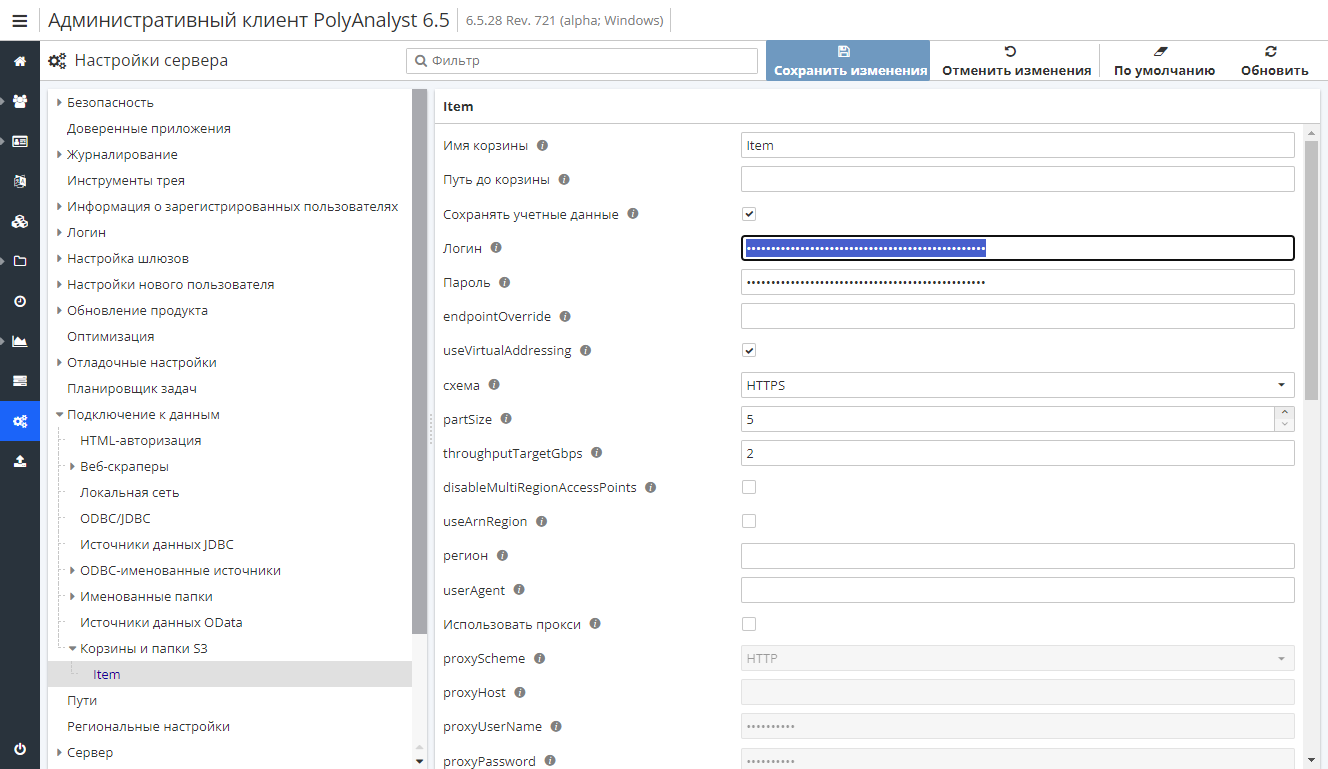
Task: Select Источники данных OData in tree
Action: point(161,622)
